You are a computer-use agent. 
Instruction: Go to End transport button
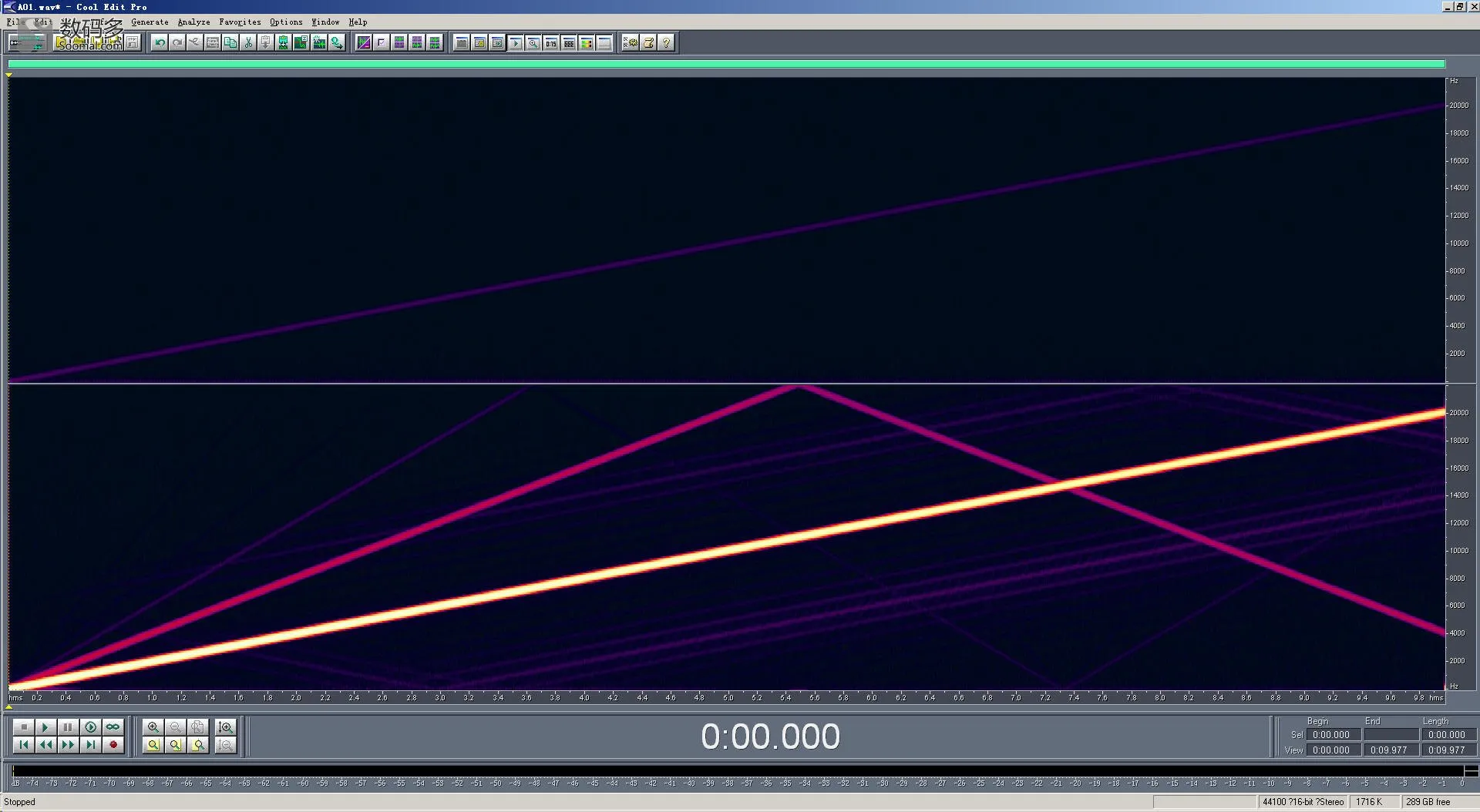(90, 745)
